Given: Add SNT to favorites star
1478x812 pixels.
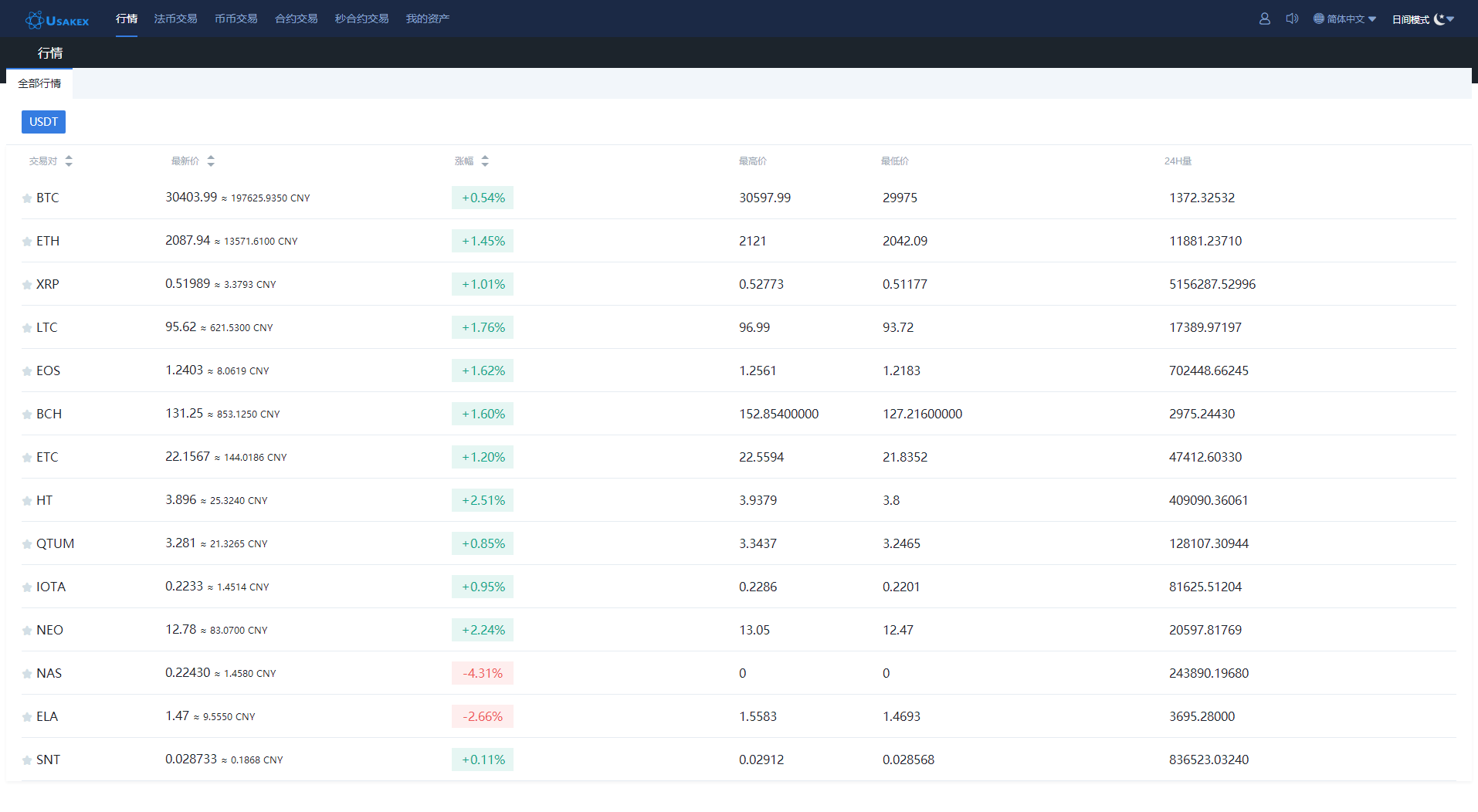Looking at the screenshot, I should 27,760.
